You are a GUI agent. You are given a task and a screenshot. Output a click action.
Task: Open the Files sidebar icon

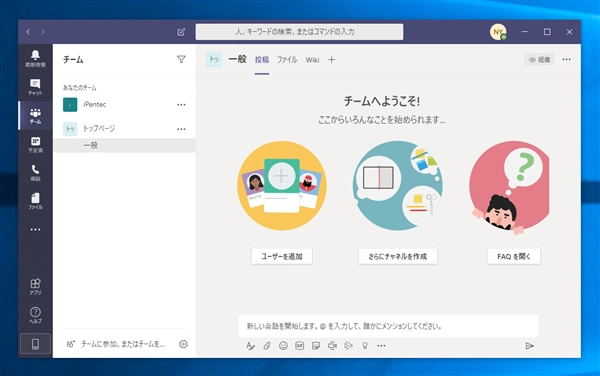[35, 201]
